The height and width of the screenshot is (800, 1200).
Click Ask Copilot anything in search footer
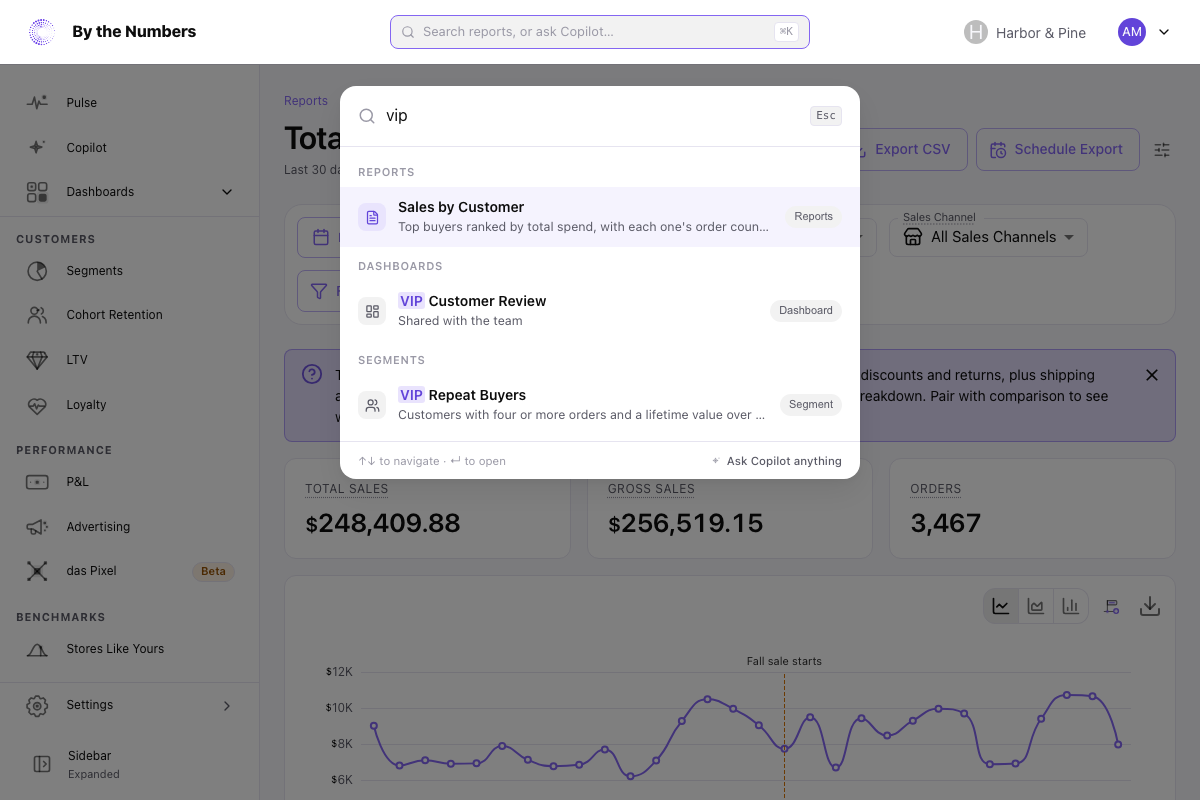coord(776,461)
